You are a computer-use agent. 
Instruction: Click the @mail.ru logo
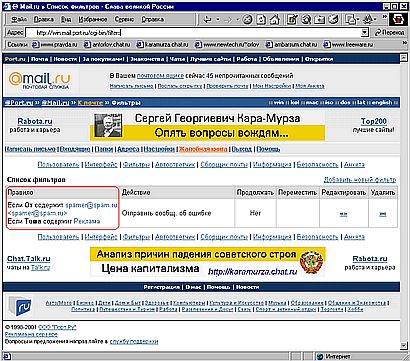coord(40,81)
